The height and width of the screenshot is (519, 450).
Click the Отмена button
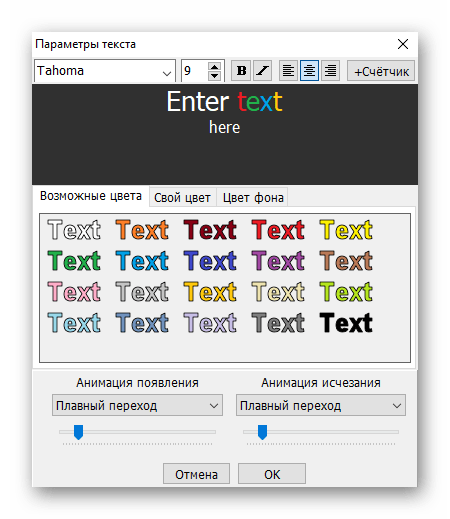click(x=196, y=473)
